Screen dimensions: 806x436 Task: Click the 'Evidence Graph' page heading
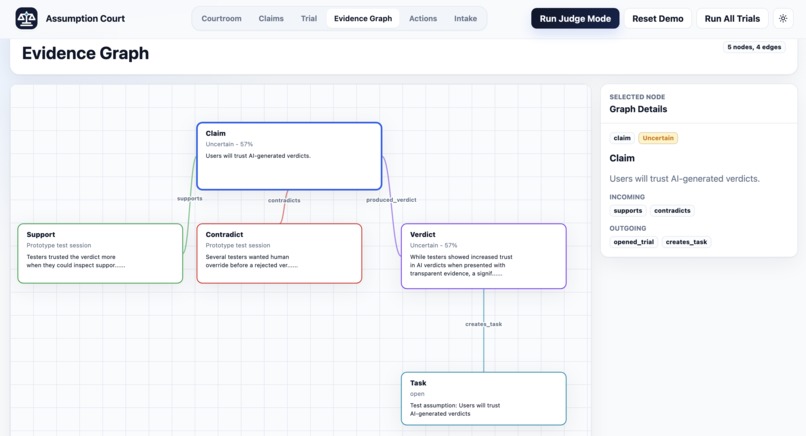[x=85, y=53]
